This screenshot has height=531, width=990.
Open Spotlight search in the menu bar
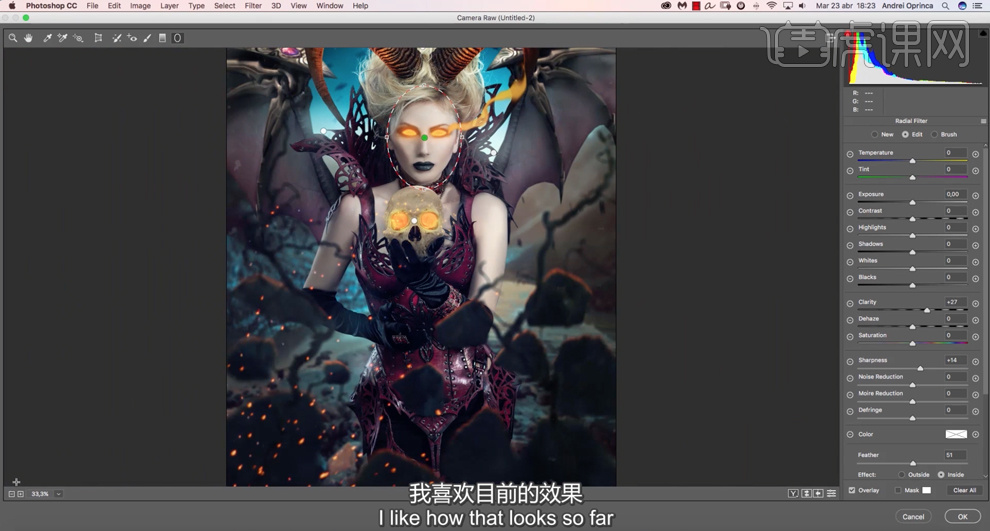coord(945,6)
